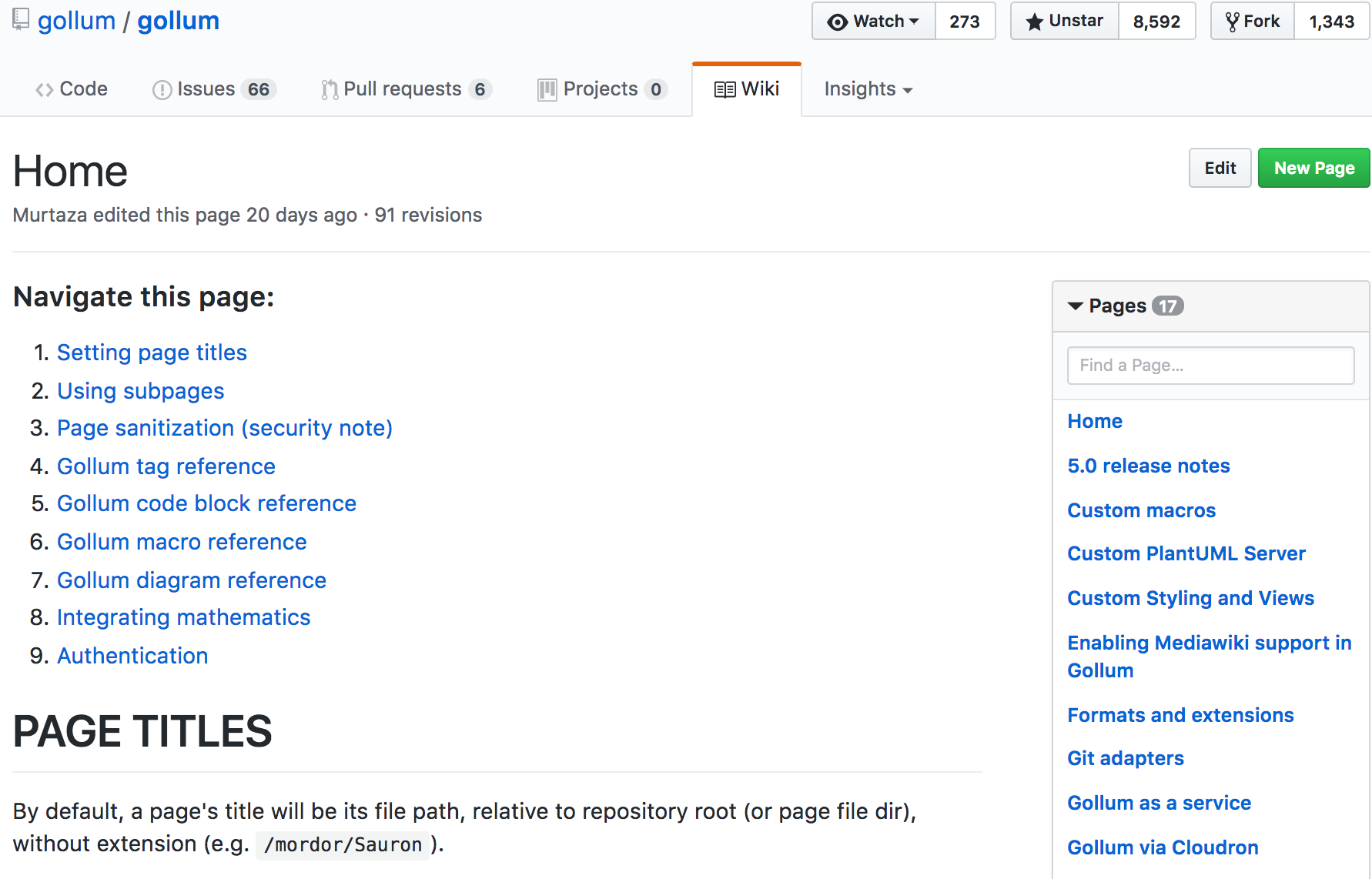Click the Fork button

[1253, 21]
